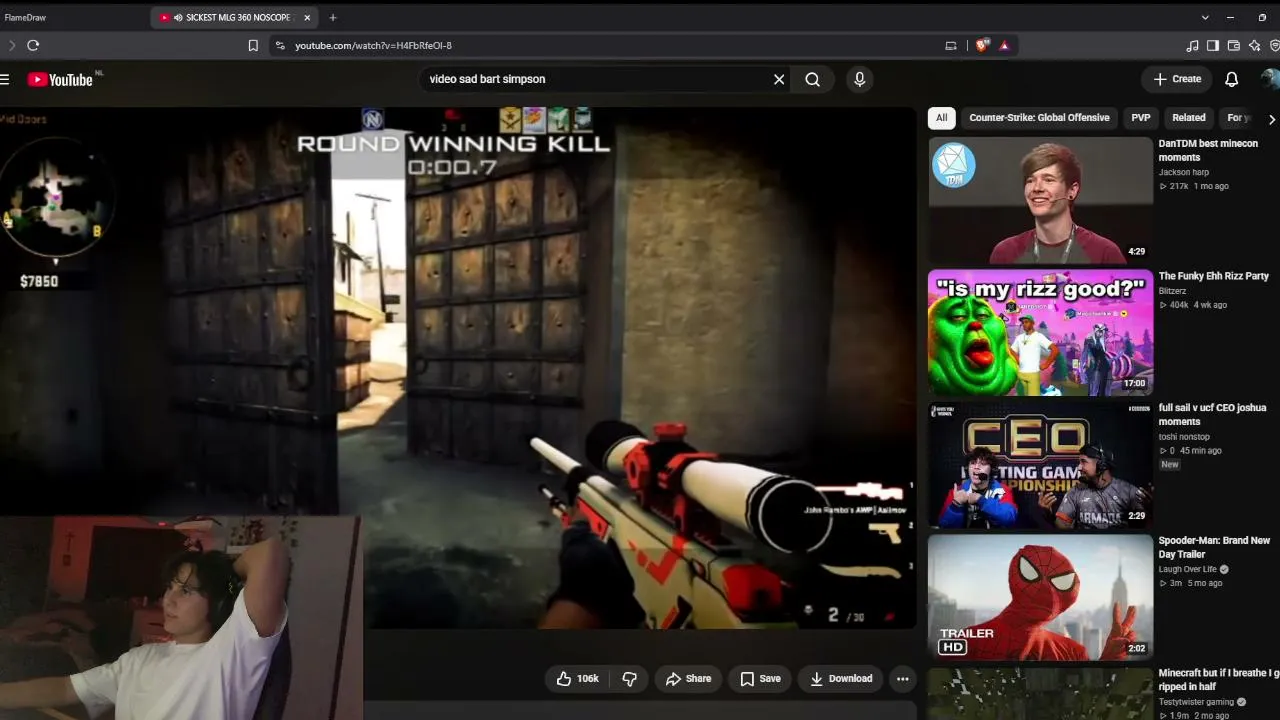
Task: Open the YouTube guide hamburger menu
Action: tap(5, 79)
